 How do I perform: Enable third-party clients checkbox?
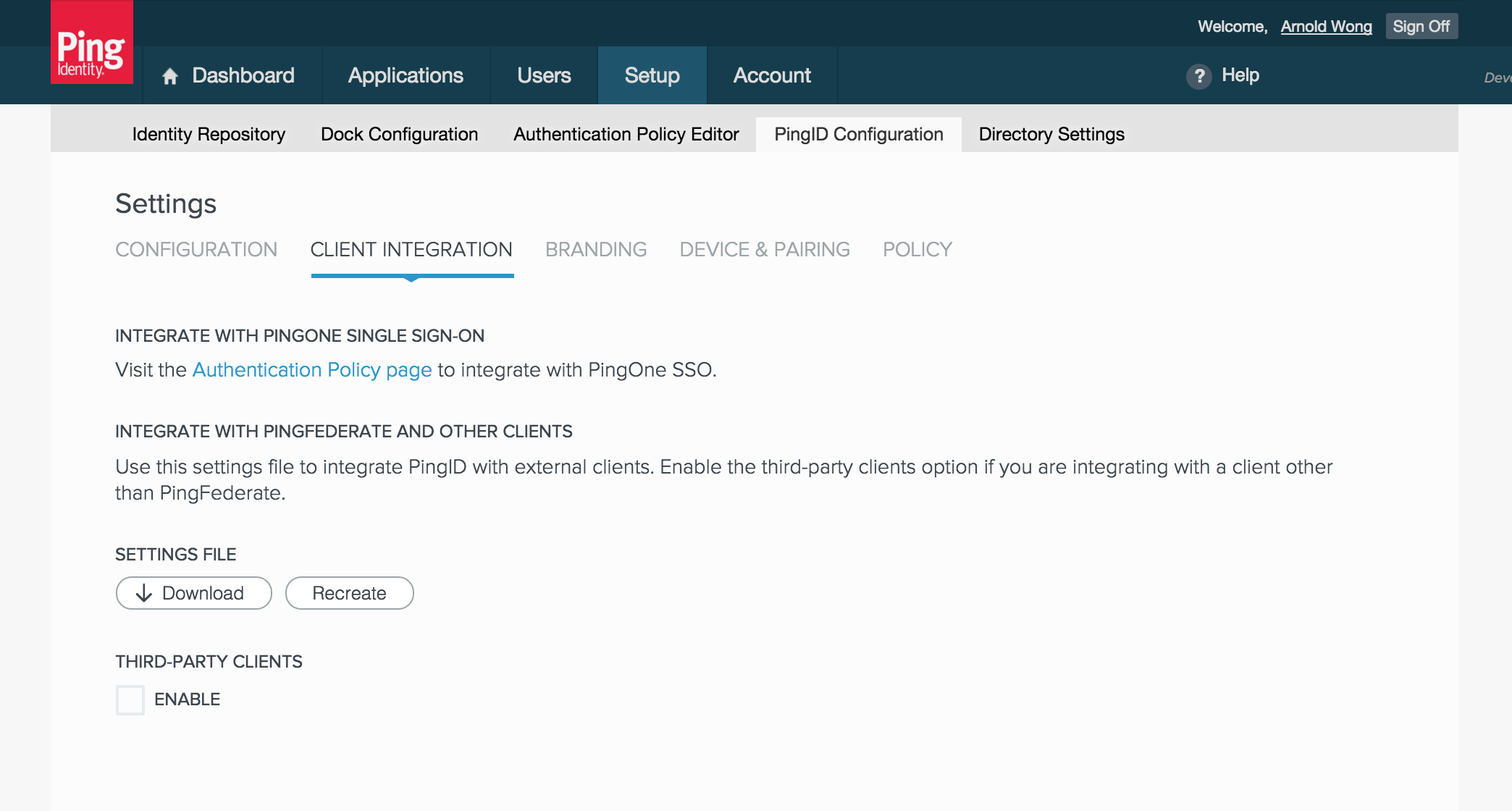(x=130, y=700)
